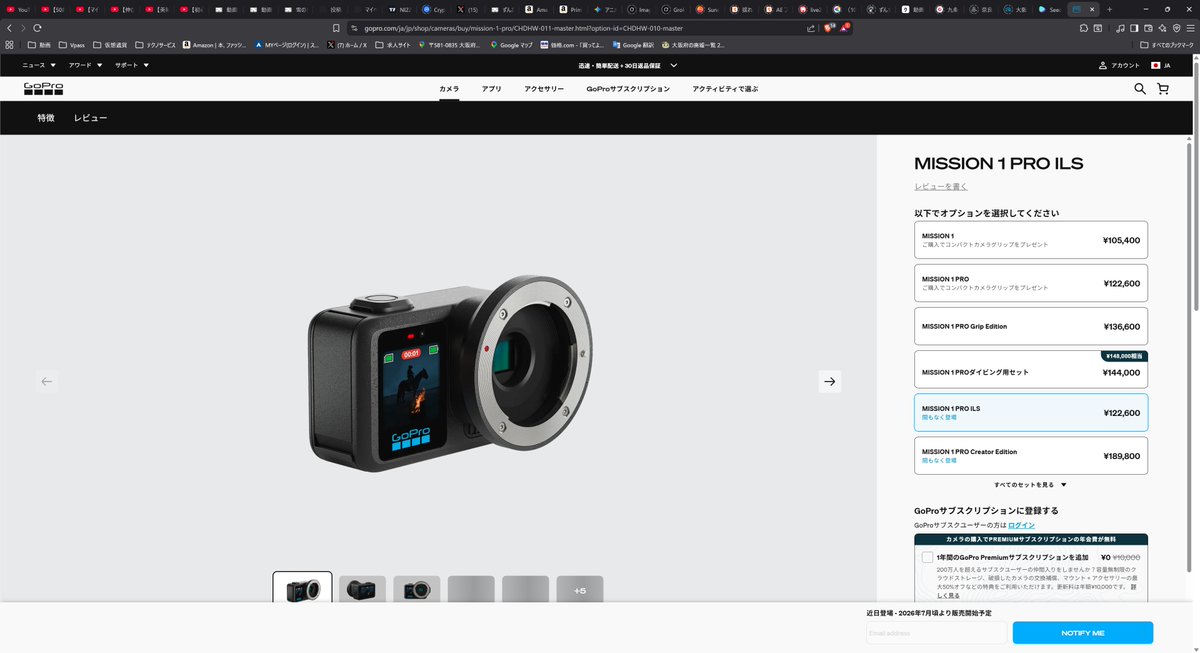1200x653 pixels.
Task: Check the 1年間のGoPro Premiumサブスクリプションを追加 checkbox
Action: (927, 557)
